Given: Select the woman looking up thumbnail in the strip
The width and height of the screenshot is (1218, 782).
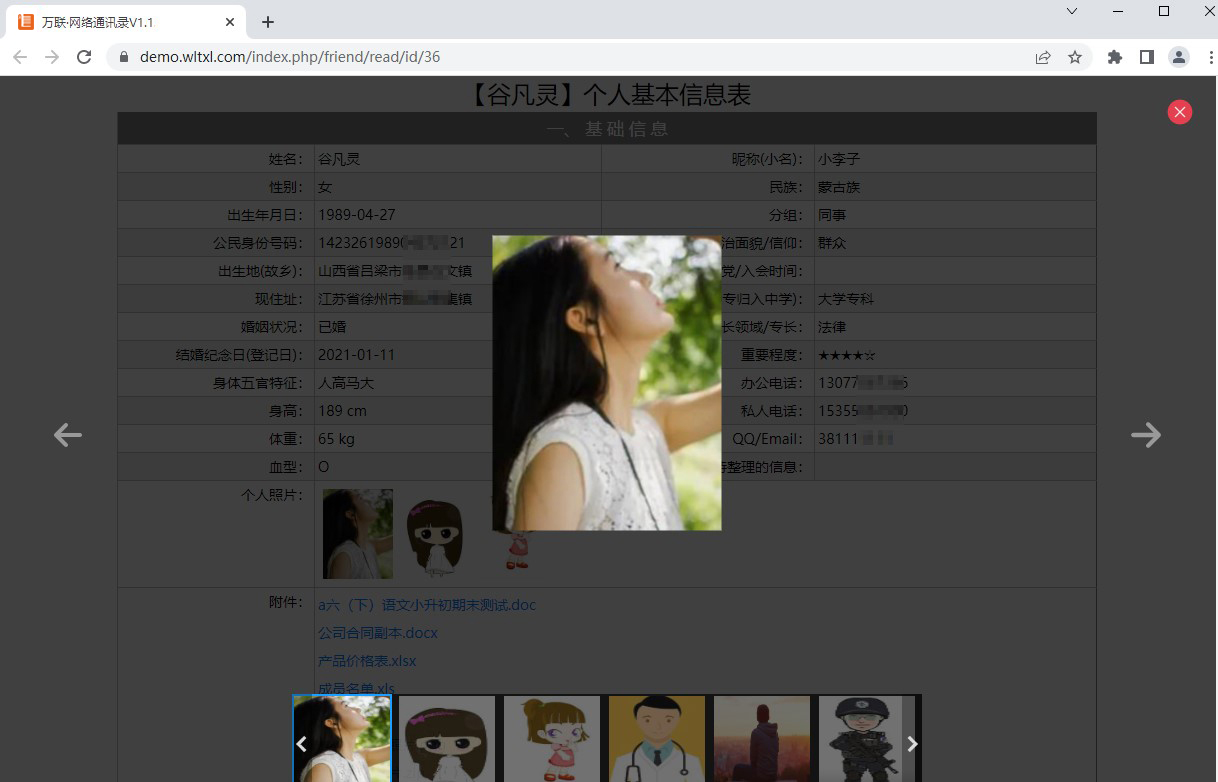Looking at the screenshot, I should coord(342,739).
